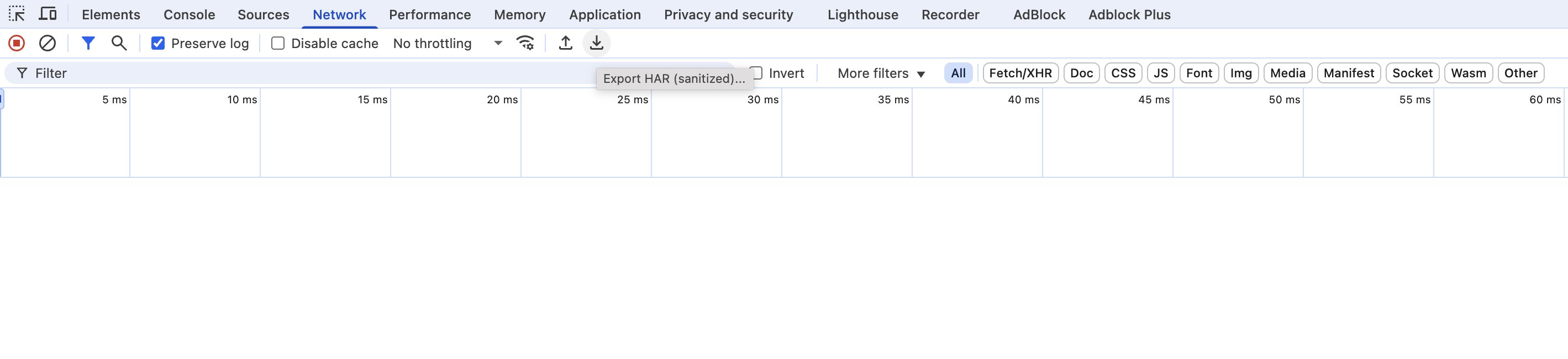The height and width of the screenshot is (359, 1568).
Task: Open the network search magnifier
Action: (x=119, y=43)
